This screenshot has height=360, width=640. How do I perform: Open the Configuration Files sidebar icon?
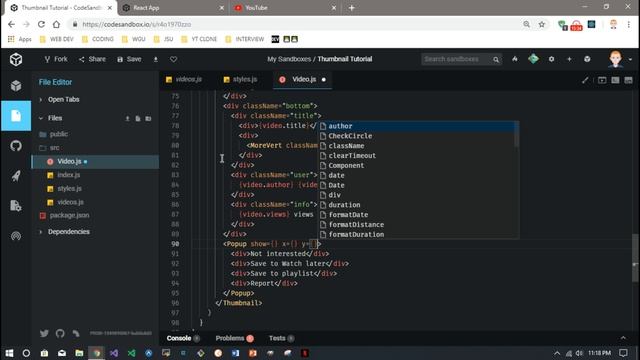[x=16, y=206]
